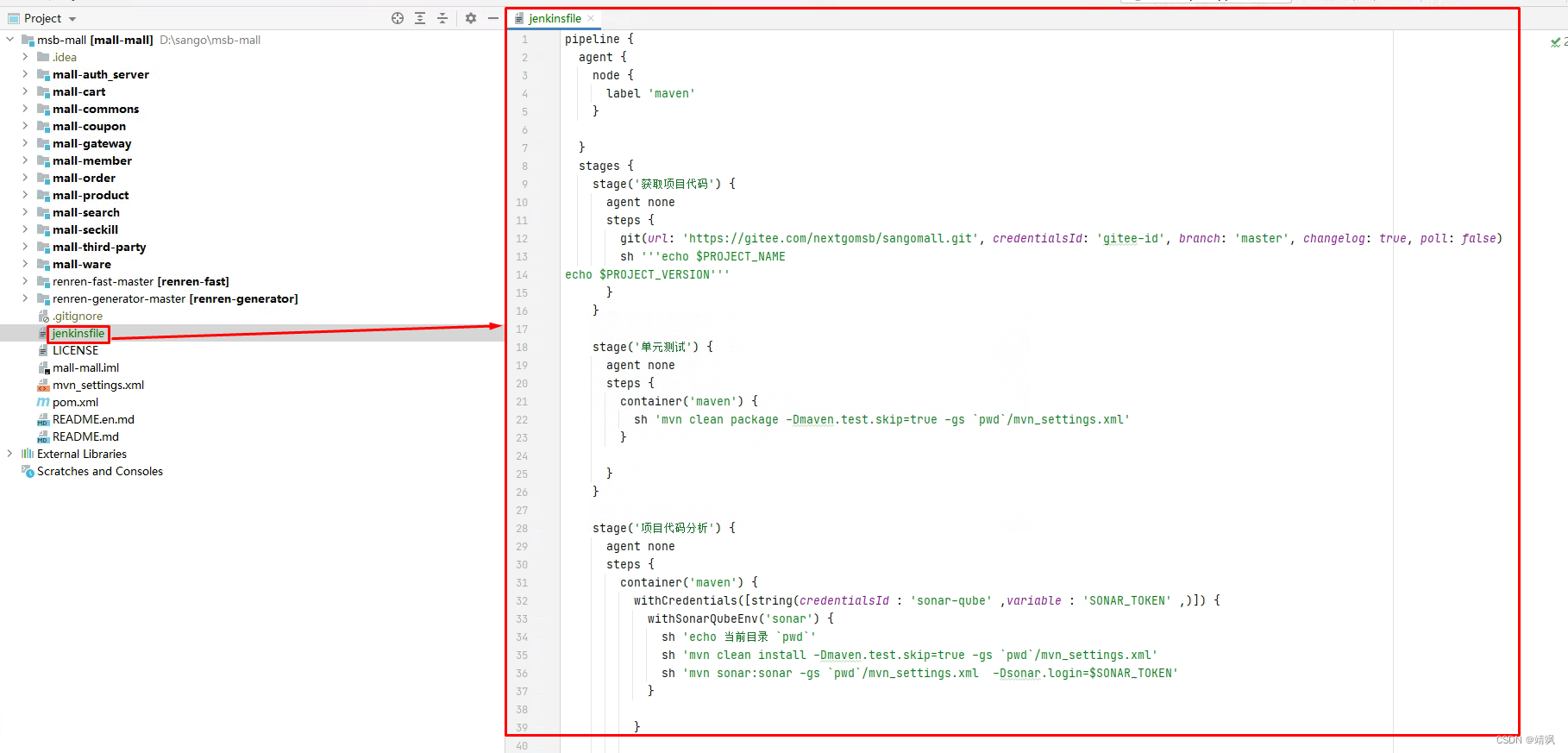
Task: Click the label 'maven' line
Action: tap(650, 93)
